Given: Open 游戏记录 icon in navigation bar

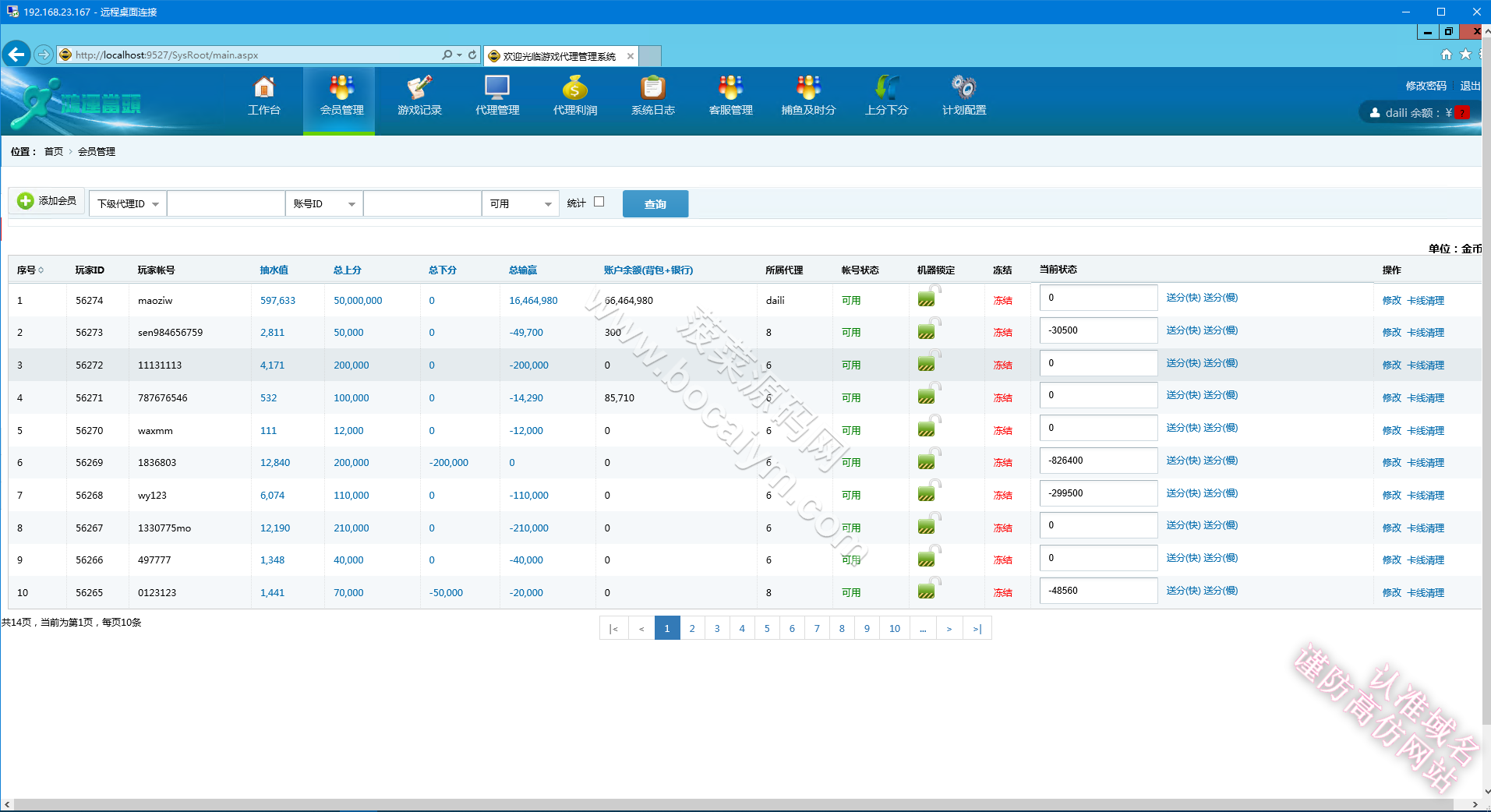Looking at the screenshot, I should point(419,86).
